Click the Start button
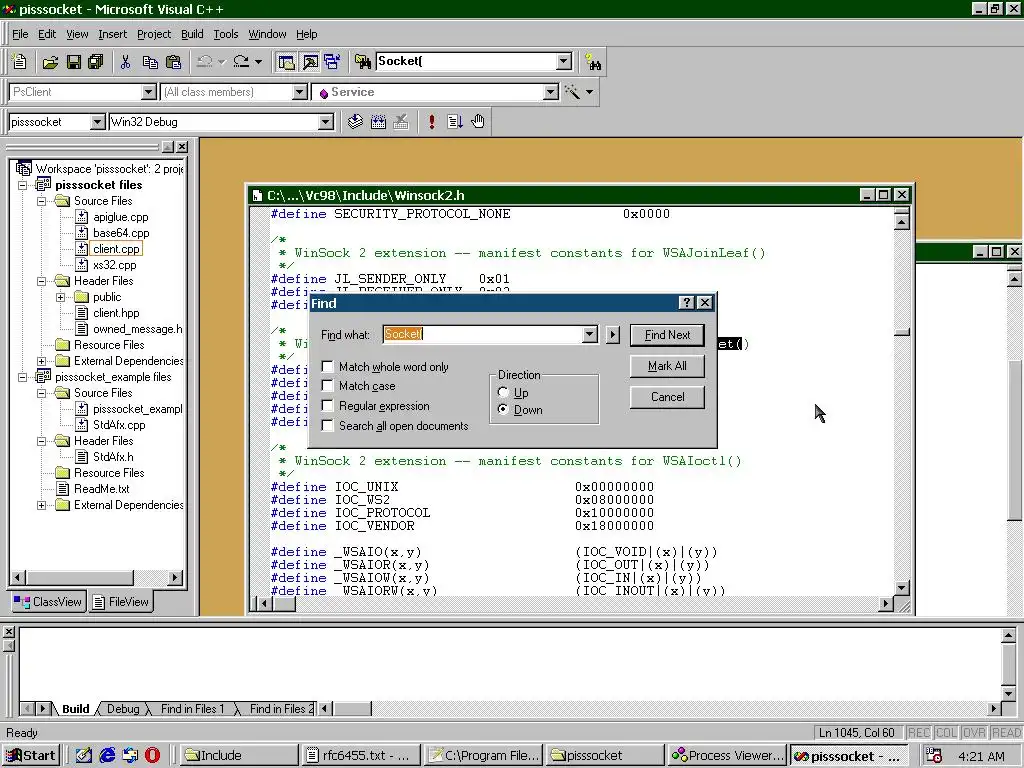Screen dimensions: 1024x768 (x=31, y=756)
